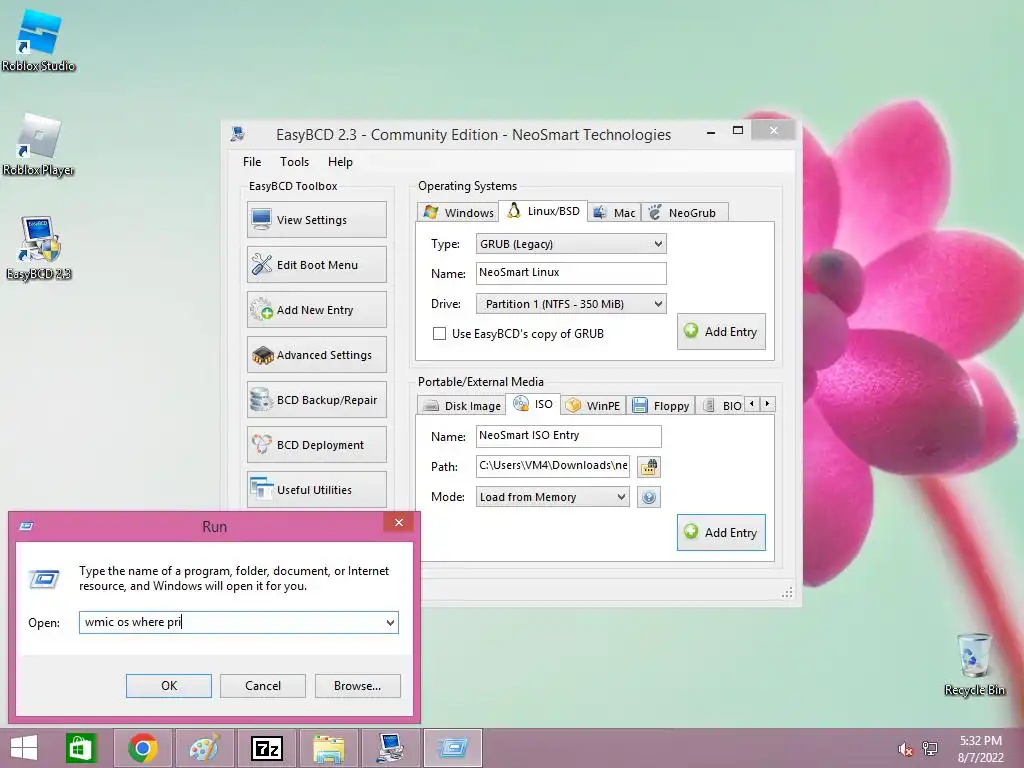Click Browse... in the Run dialog
1024x768 pixels.
tap(357, 686)
